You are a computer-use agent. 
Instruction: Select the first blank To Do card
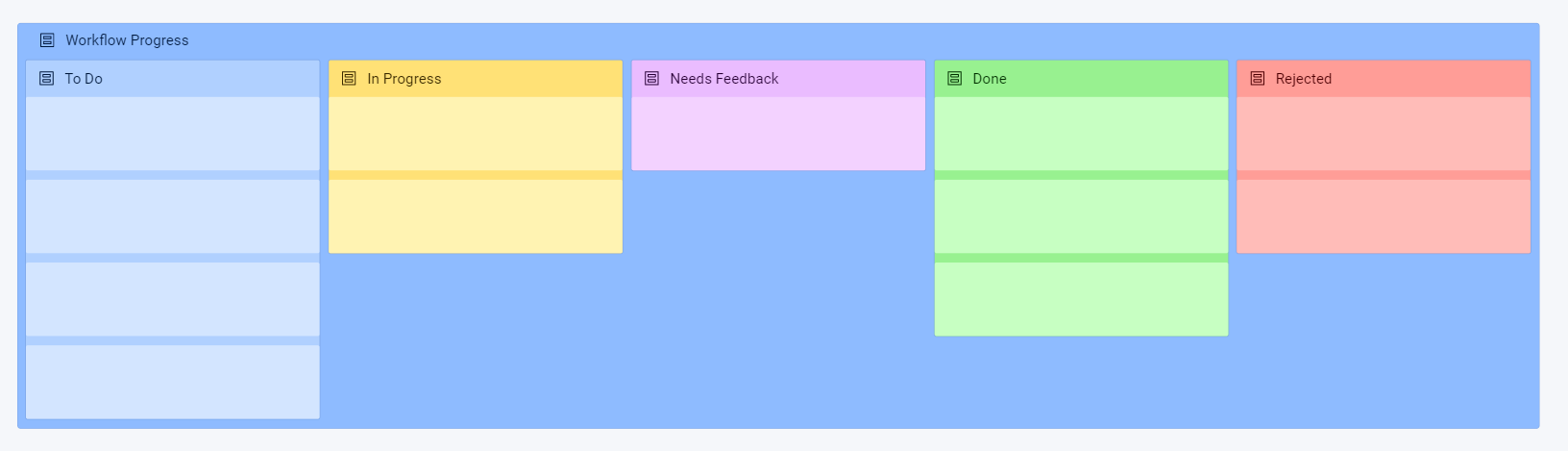(x=173, y=134)
